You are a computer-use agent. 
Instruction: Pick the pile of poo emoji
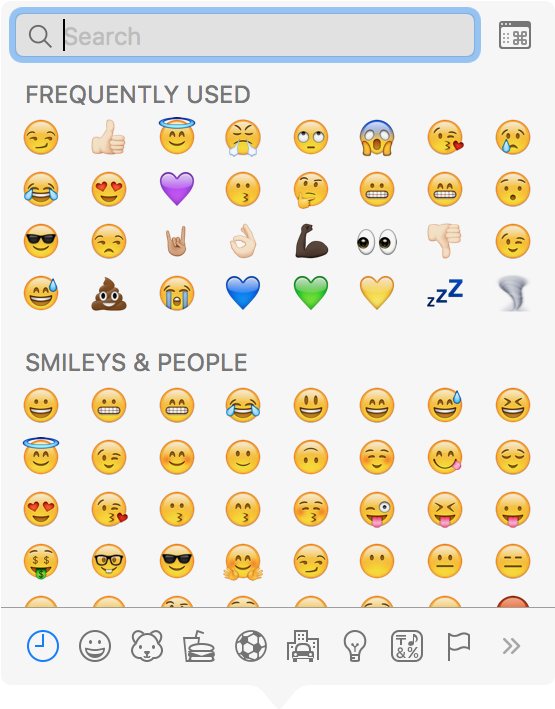click(x=109, y=294)
